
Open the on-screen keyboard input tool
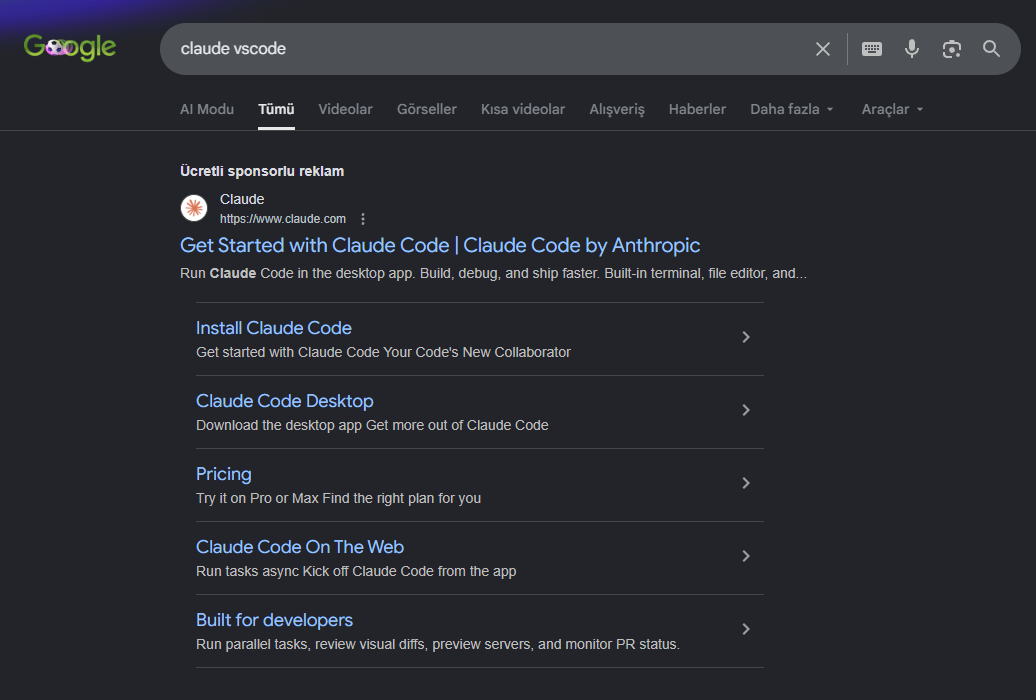[x=871, y=49]
